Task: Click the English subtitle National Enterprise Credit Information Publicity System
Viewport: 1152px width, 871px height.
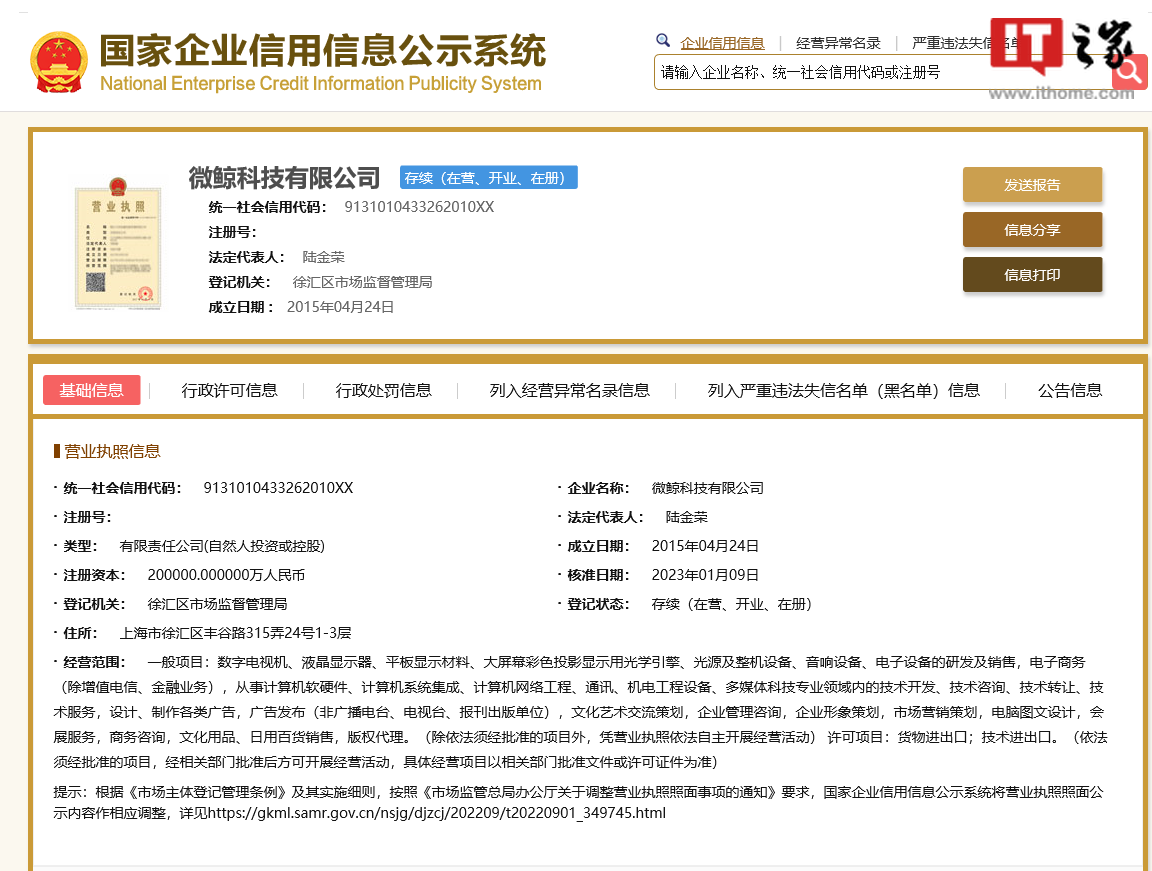Action: (321, 84)
